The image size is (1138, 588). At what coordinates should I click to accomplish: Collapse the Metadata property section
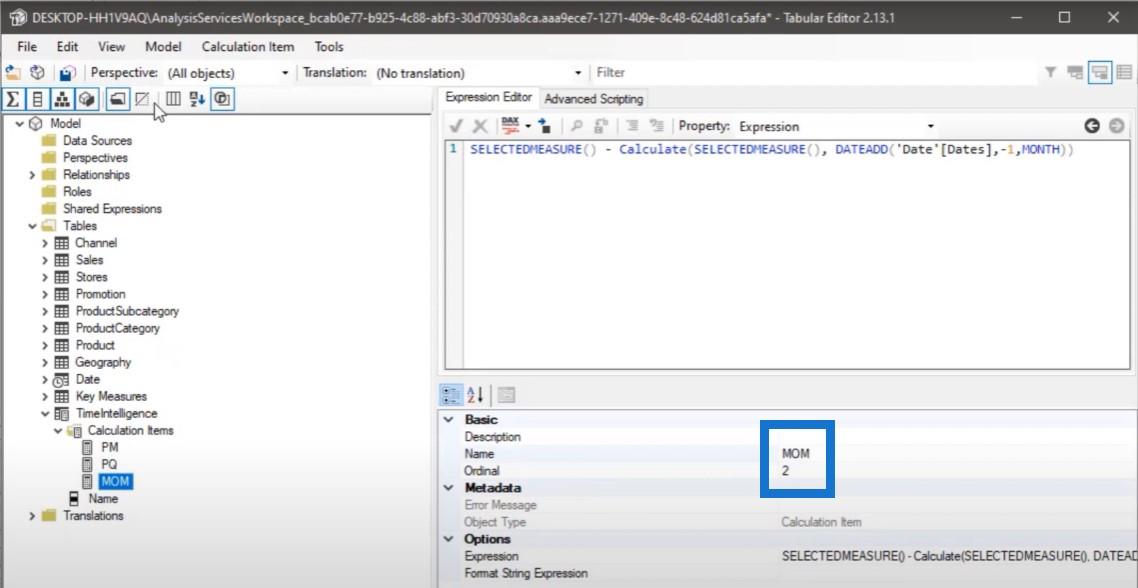click(x=449, y=488)
